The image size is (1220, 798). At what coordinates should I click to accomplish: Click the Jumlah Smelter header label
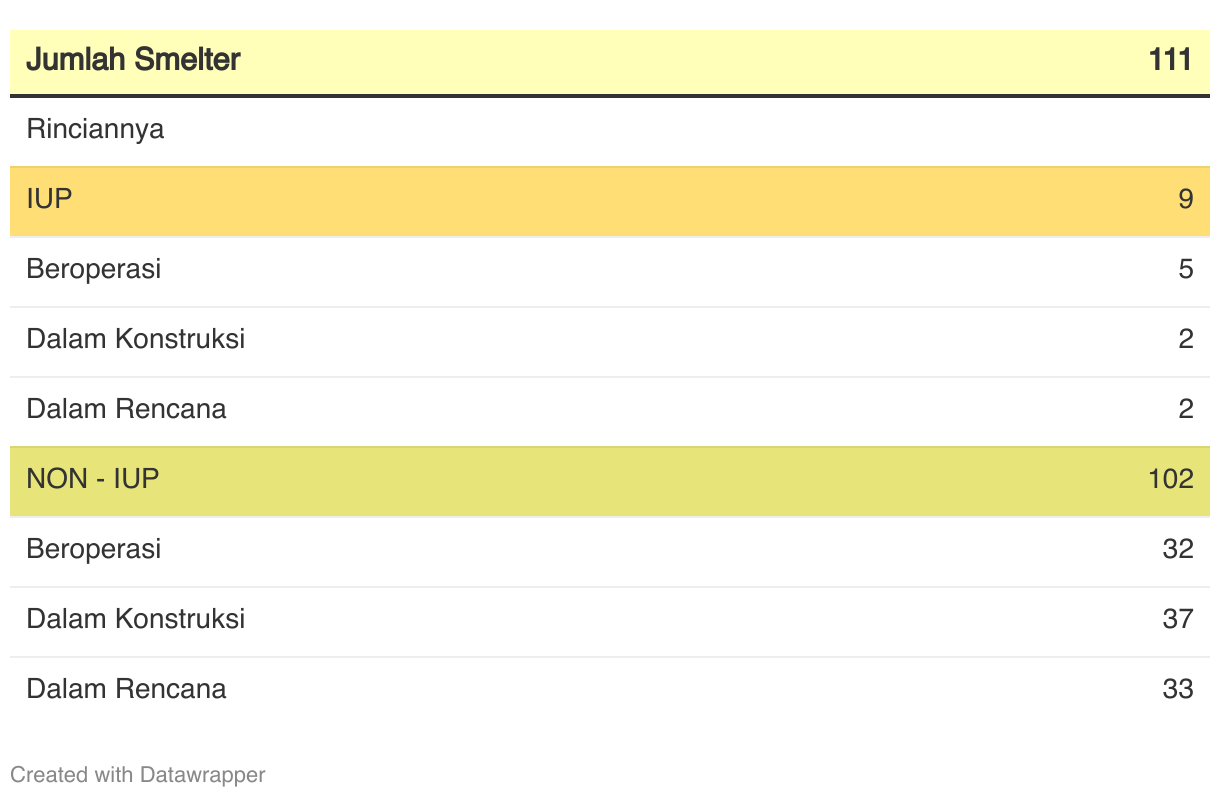[x=133, y=60]
